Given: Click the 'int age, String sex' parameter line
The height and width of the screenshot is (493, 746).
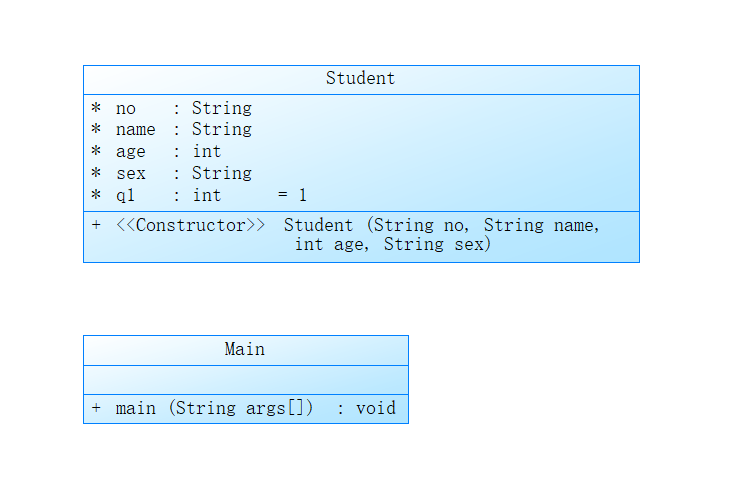Looking at the screenshot, I should 392,245.
